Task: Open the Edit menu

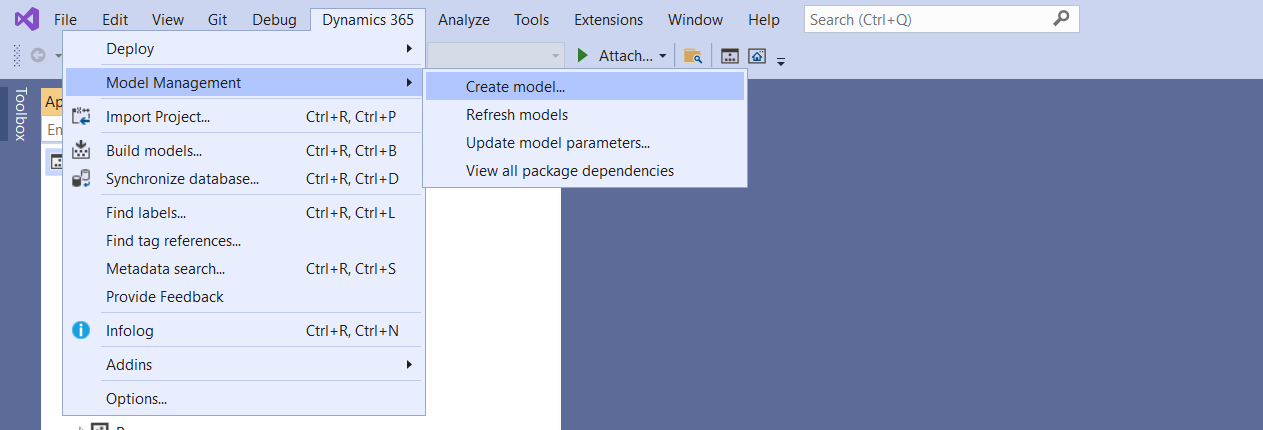Action: (x=115, y=19)
